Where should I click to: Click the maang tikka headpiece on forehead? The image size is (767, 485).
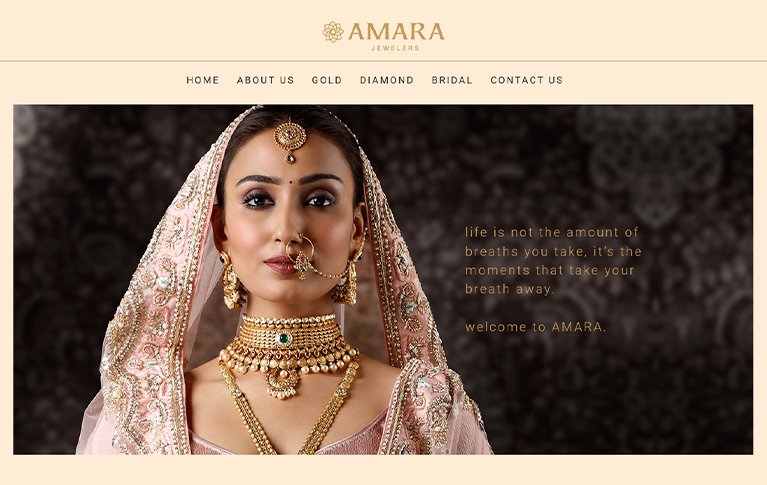(290, 139)
